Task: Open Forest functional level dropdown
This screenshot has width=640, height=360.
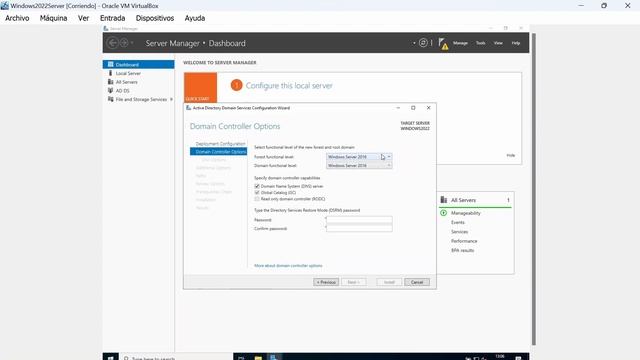Action: (x=359, y=157)
